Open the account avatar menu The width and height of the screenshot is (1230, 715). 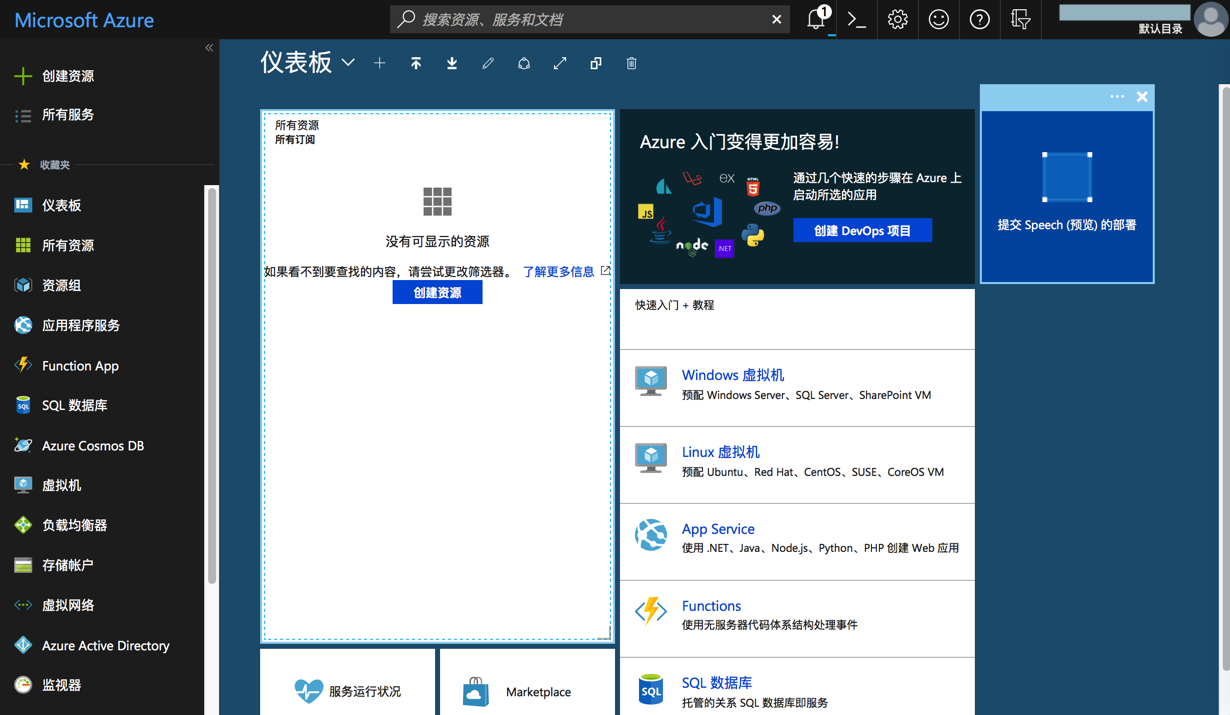click(x=1210, y=19)
